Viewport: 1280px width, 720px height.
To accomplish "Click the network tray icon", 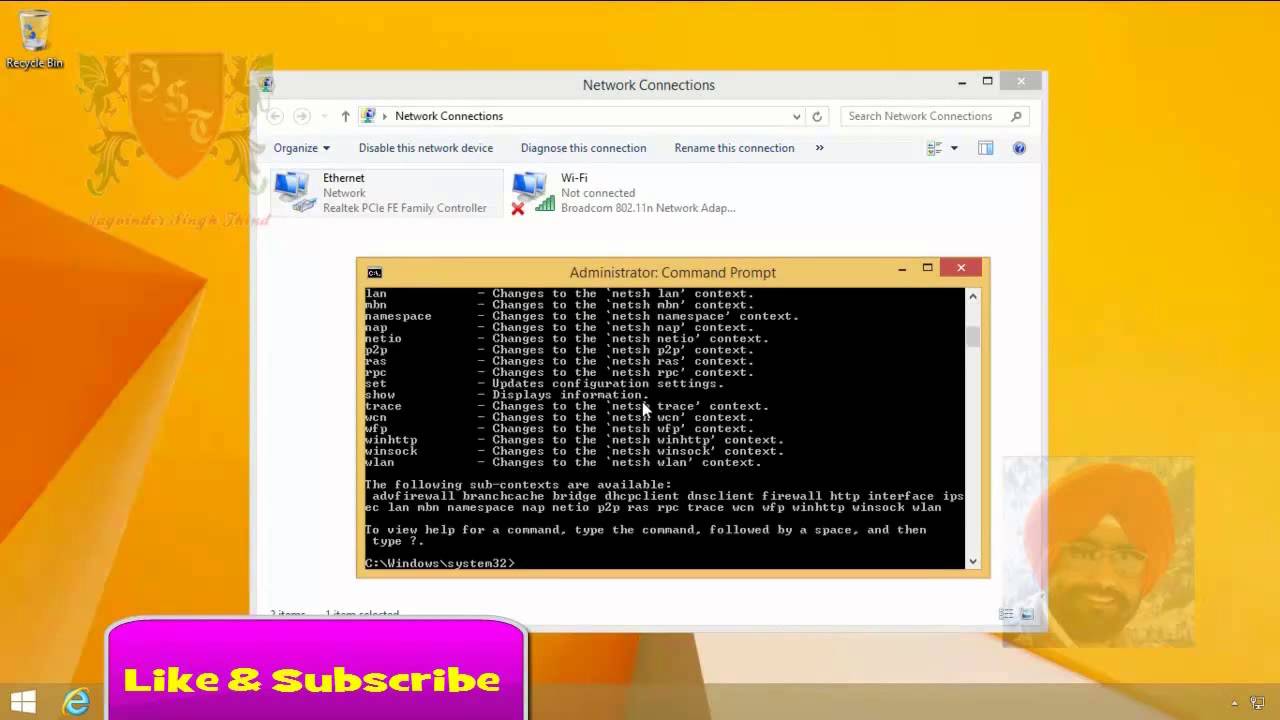I will click(x=1257, y=703).
